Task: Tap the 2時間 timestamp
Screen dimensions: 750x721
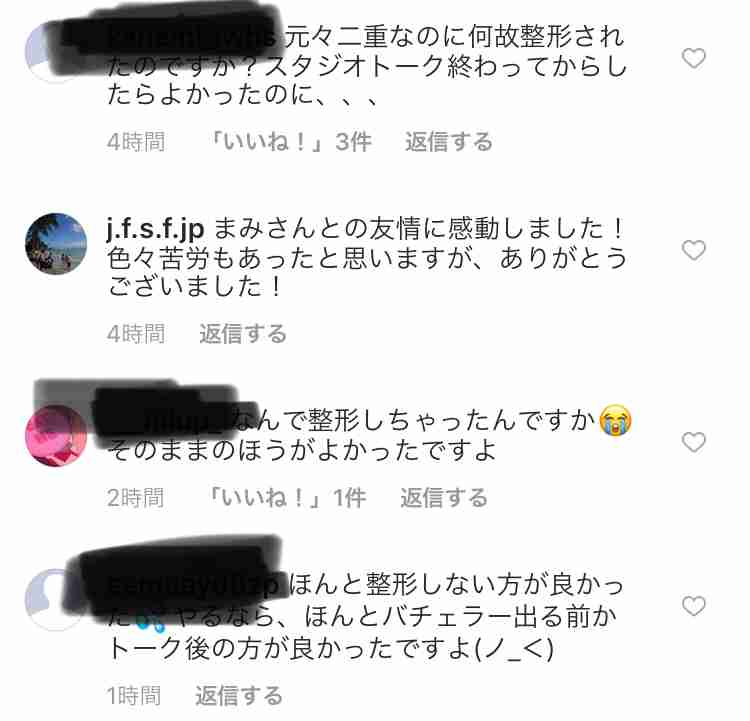Action: coord(136,498)
